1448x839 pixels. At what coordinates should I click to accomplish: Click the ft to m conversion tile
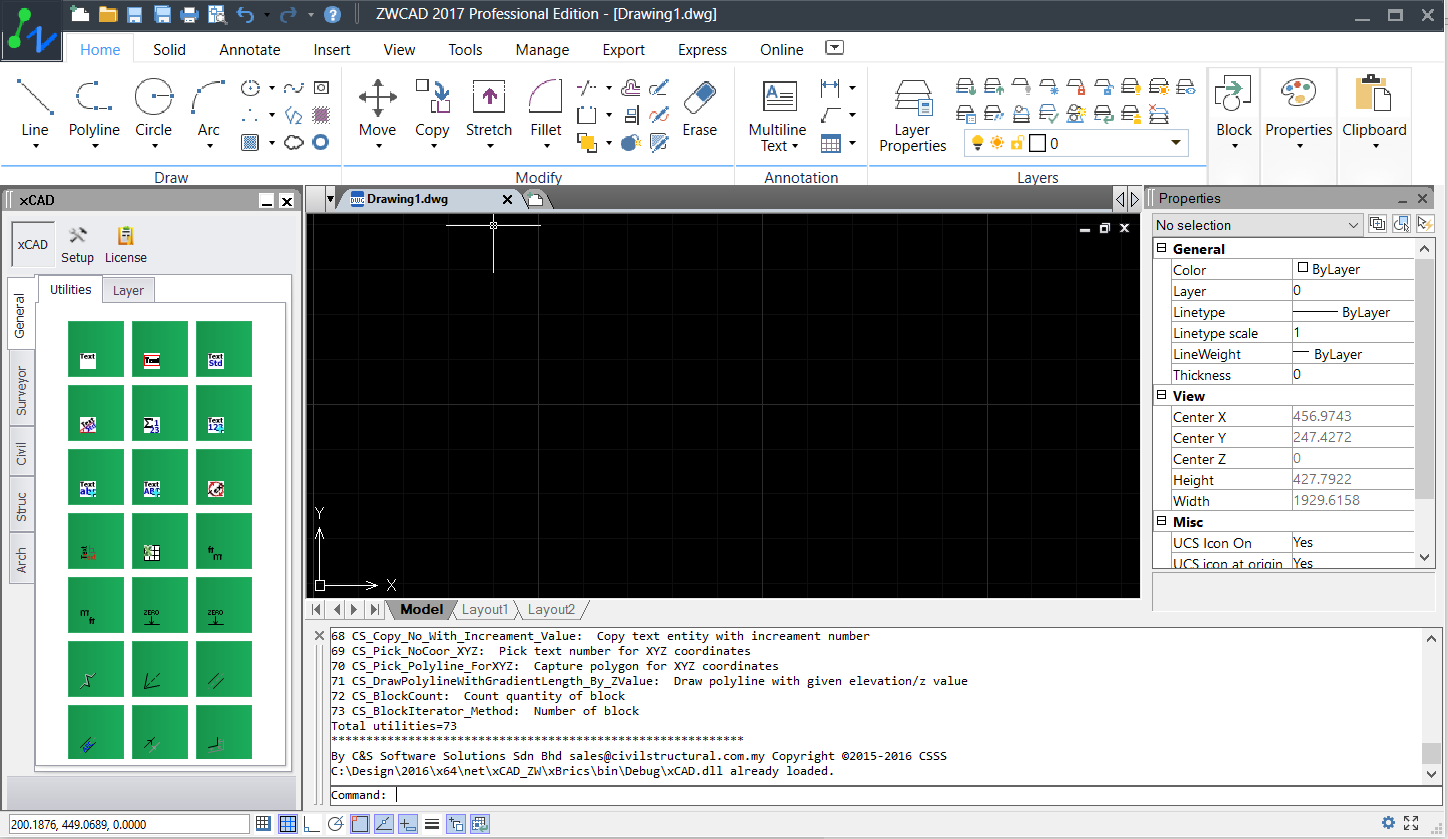coord(224,541)
